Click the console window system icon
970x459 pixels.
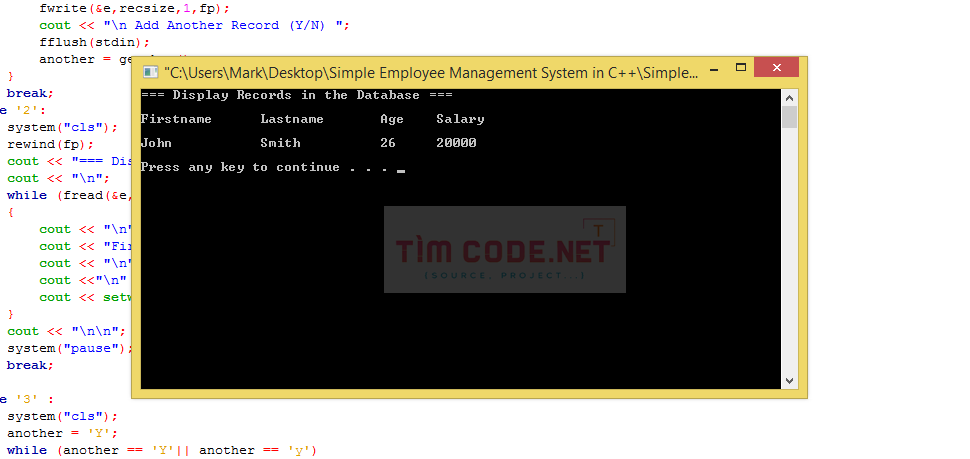(x=151, y=72)
